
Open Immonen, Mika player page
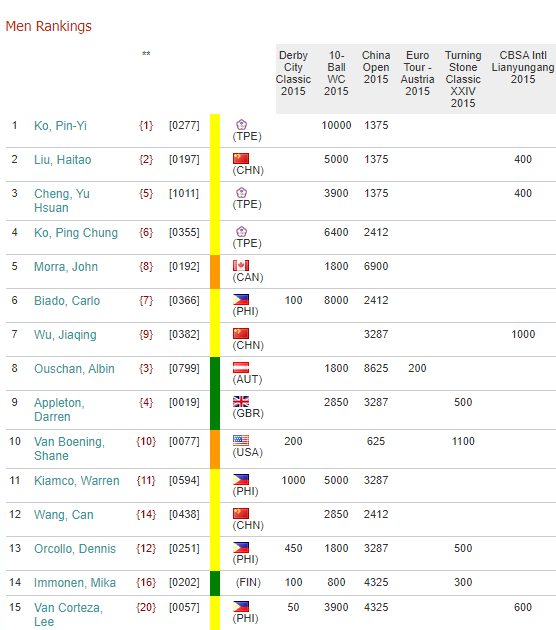tap(75, 583)
